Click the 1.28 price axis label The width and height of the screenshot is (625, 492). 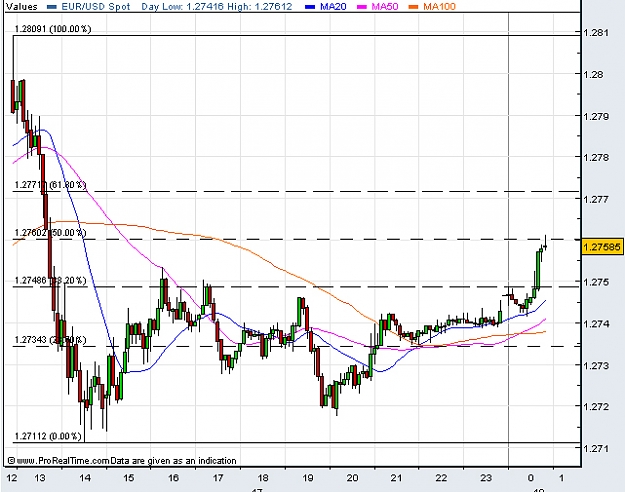[x=593, y=75]
